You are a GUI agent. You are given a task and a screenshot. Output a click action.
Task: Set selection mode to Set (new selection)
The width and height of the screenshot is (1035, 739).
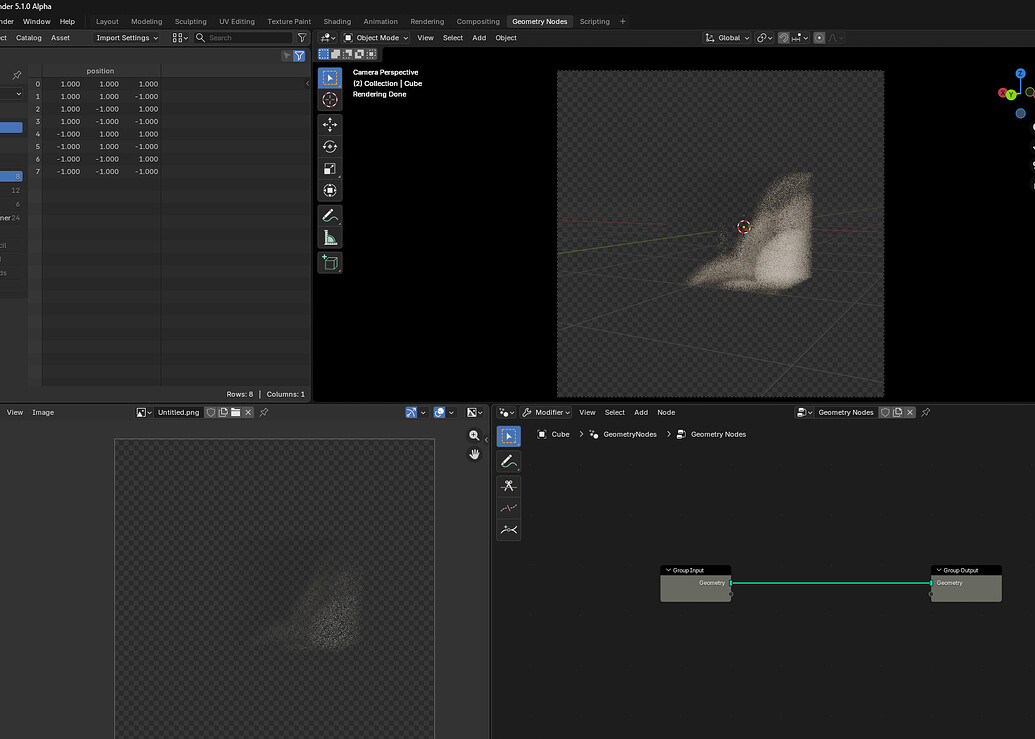[x=323, y=54]
